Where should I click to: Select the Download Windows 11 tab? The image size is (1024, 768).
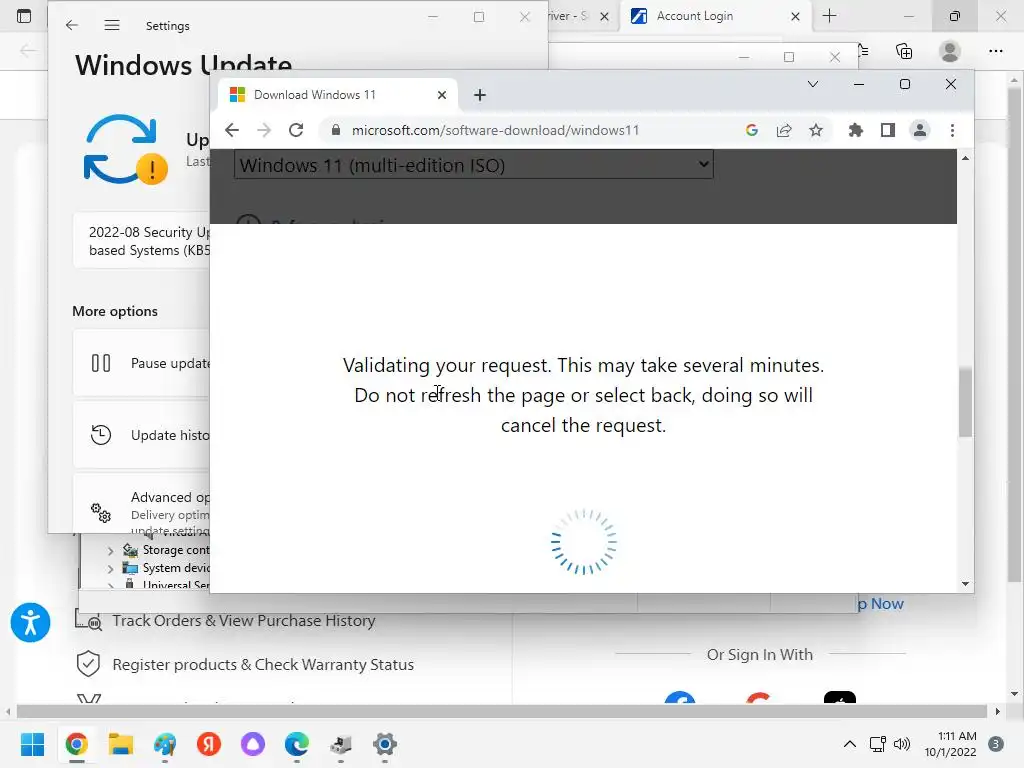(x=338, y=95)
